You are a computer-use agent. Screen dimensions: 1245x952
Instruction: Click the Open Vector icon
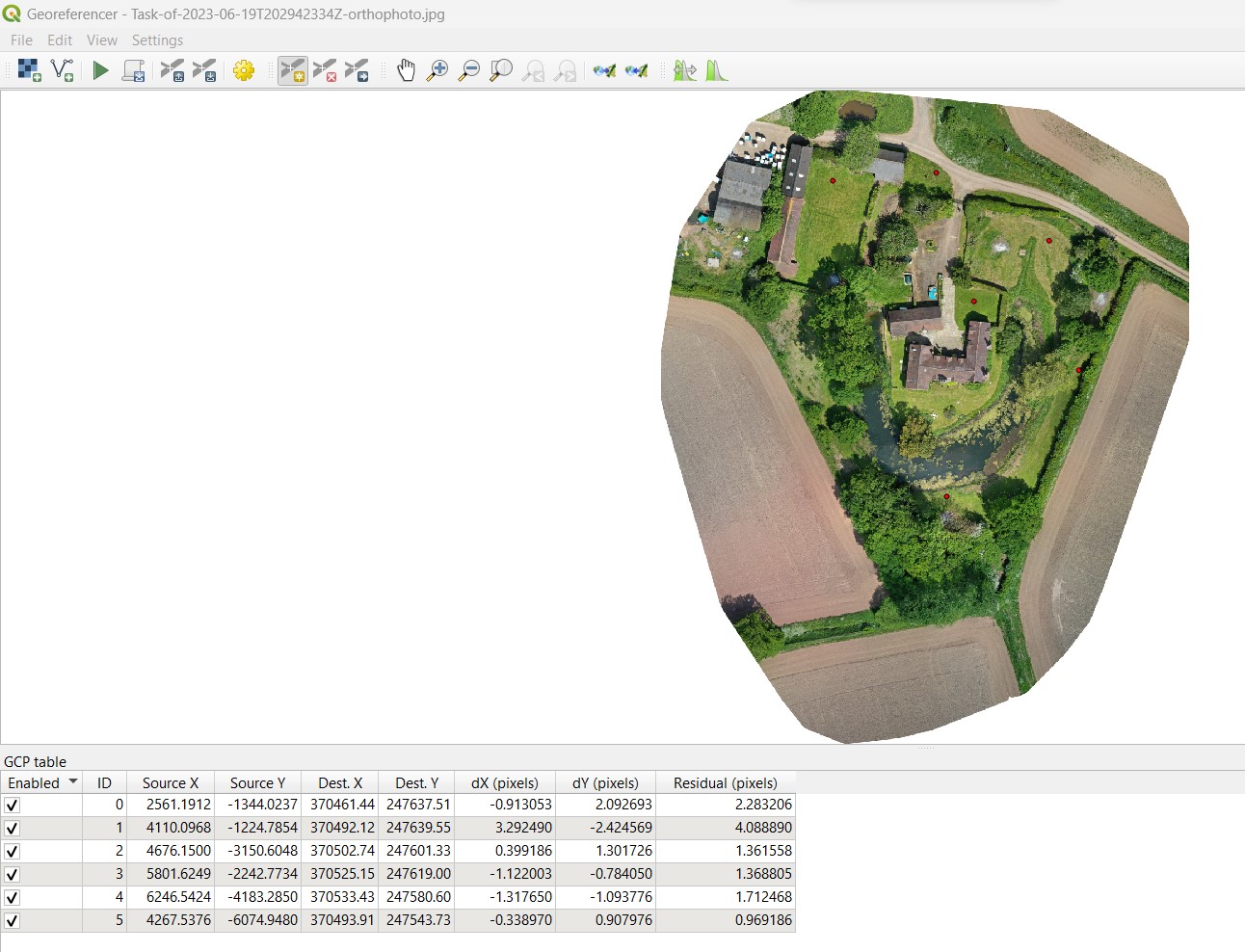62,70
